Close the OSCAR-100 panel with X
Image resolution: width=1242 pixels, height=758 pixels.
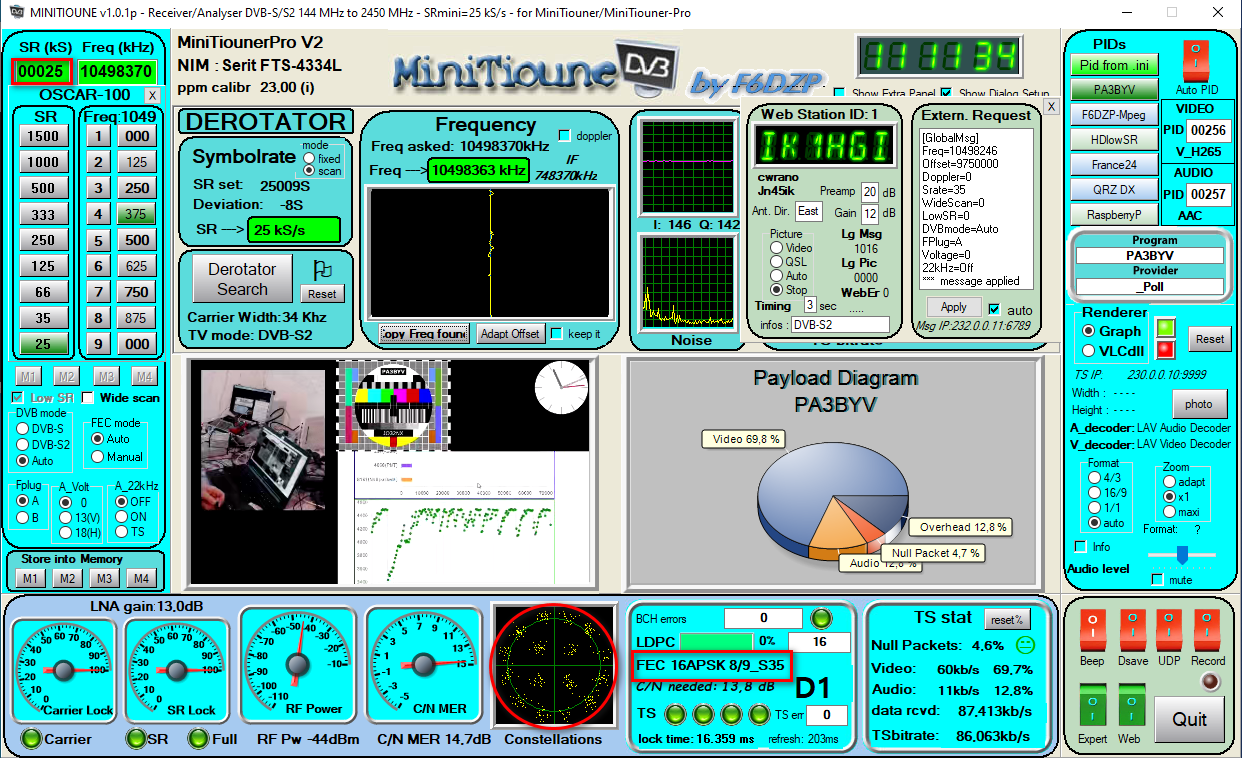tap(152, 95)
